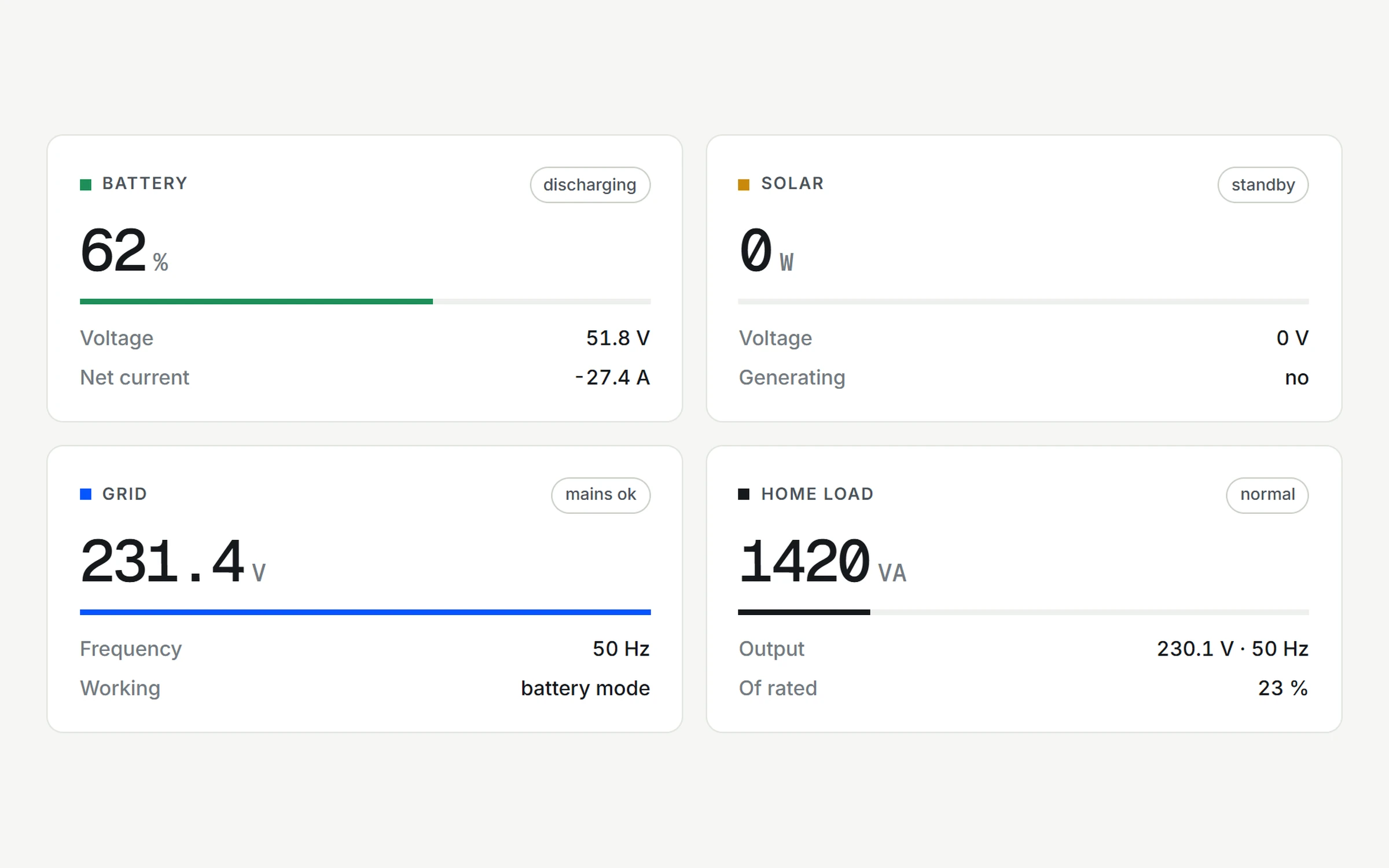Click the 62 percent battery reading
This screenshot has height=868, width=1389.
click(x=124, y=250)
